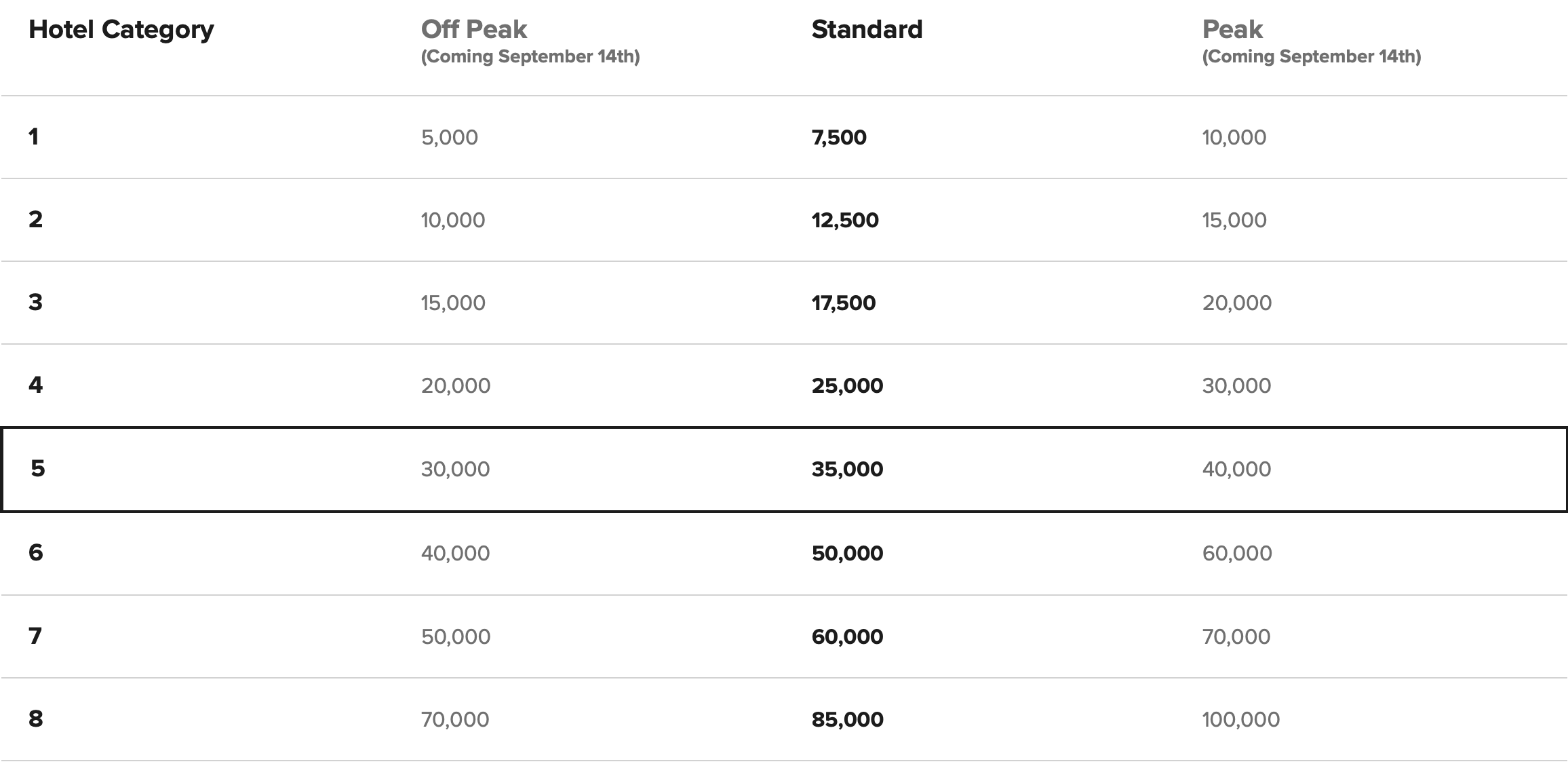Click Off Peak's Coming September 14th note
Viewport: 1568px width, 764px height.
[x=530, y=56]
